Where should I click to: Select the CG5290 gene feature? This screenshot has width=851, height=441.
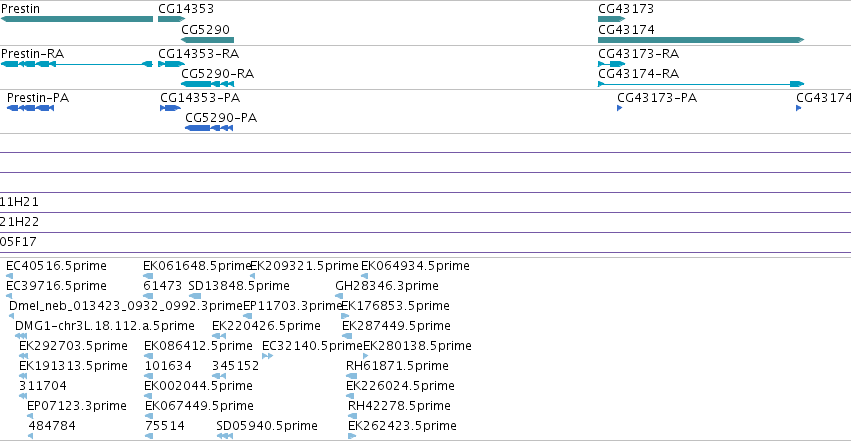tap(207, 40)
